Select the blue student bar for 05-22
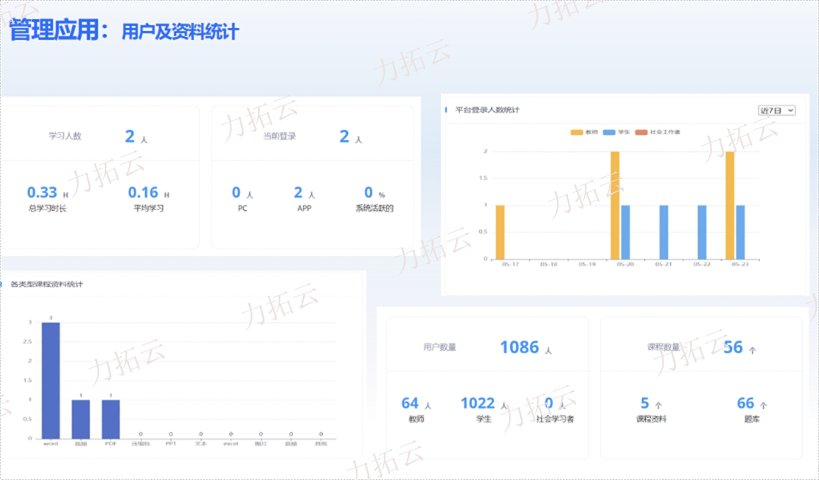 702,232
